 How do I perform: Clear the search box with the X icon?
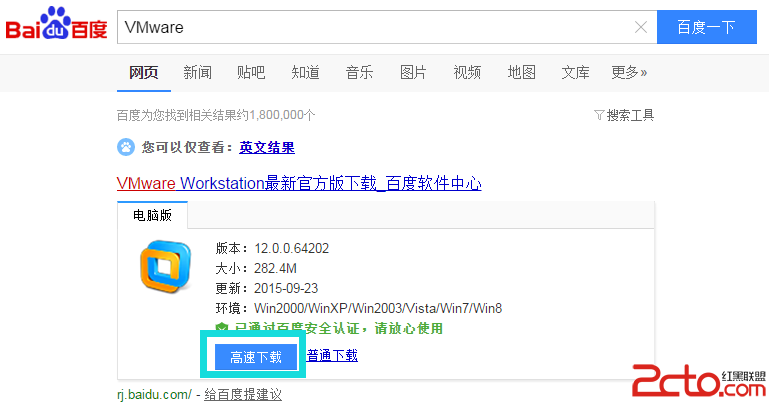641,27
